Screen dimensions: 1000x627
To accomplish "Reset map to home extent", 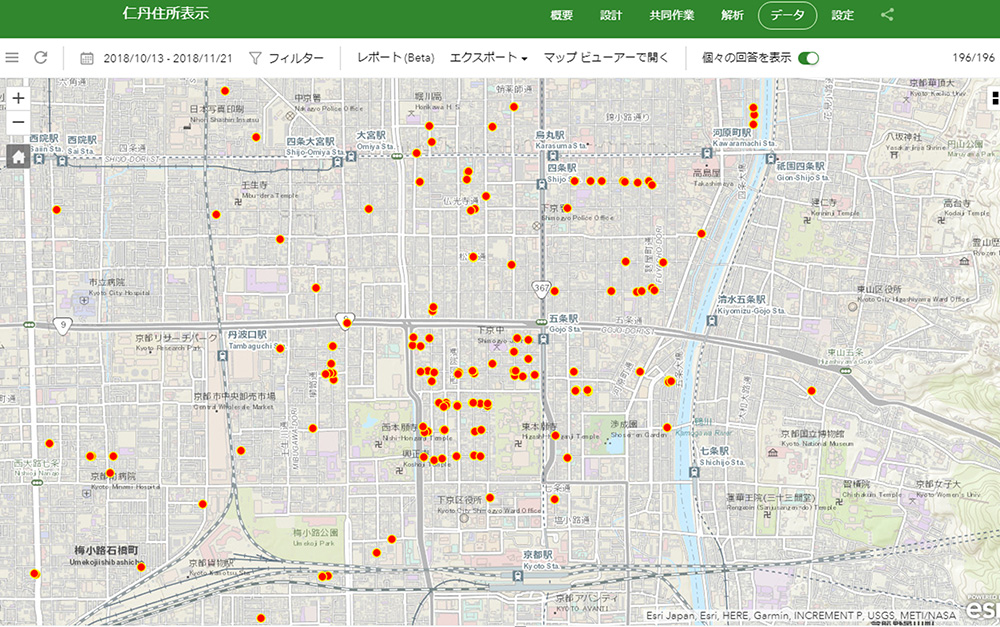I will (x=18, y=156).
